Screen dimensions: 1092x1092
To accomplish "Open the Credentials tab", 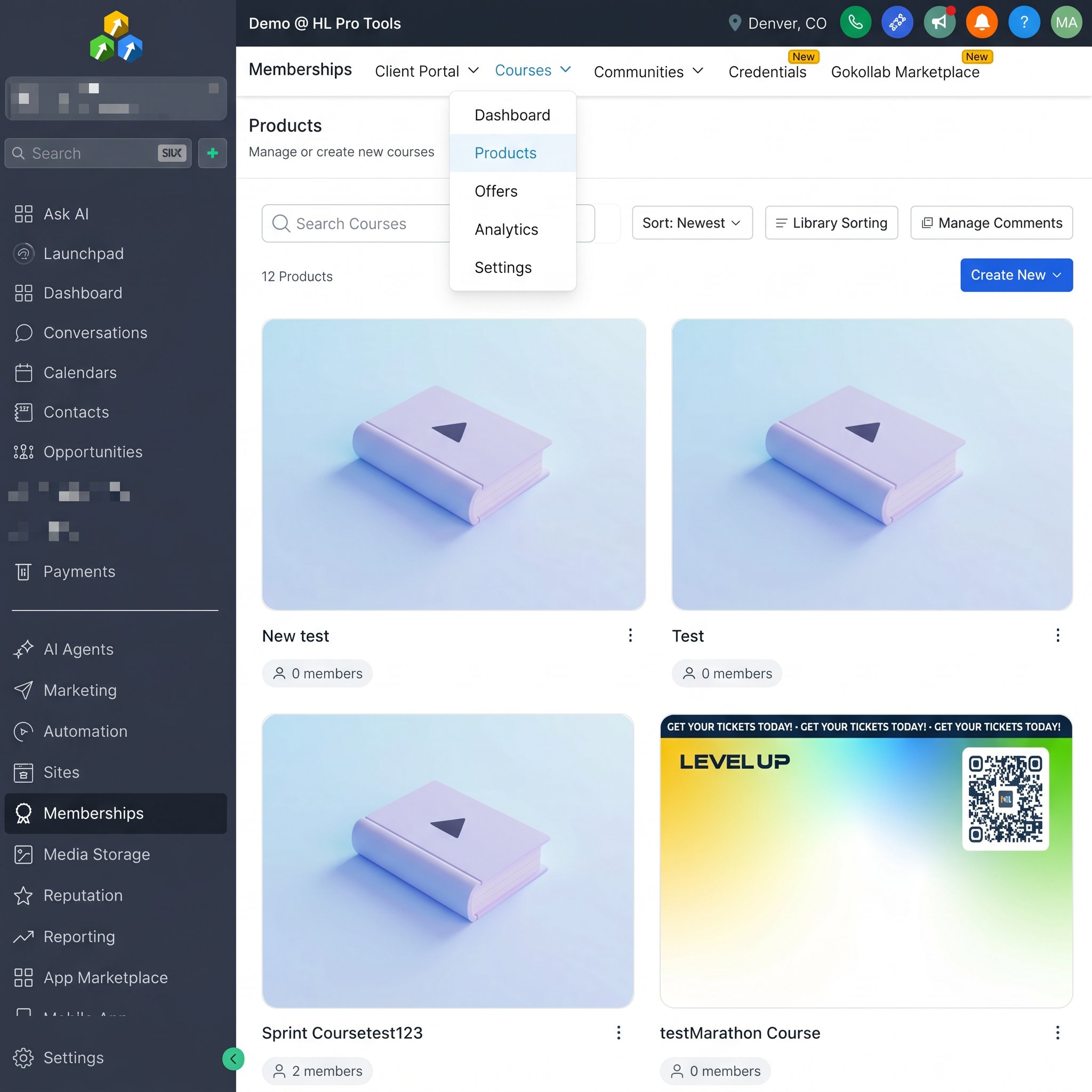I will pos(767,72).
